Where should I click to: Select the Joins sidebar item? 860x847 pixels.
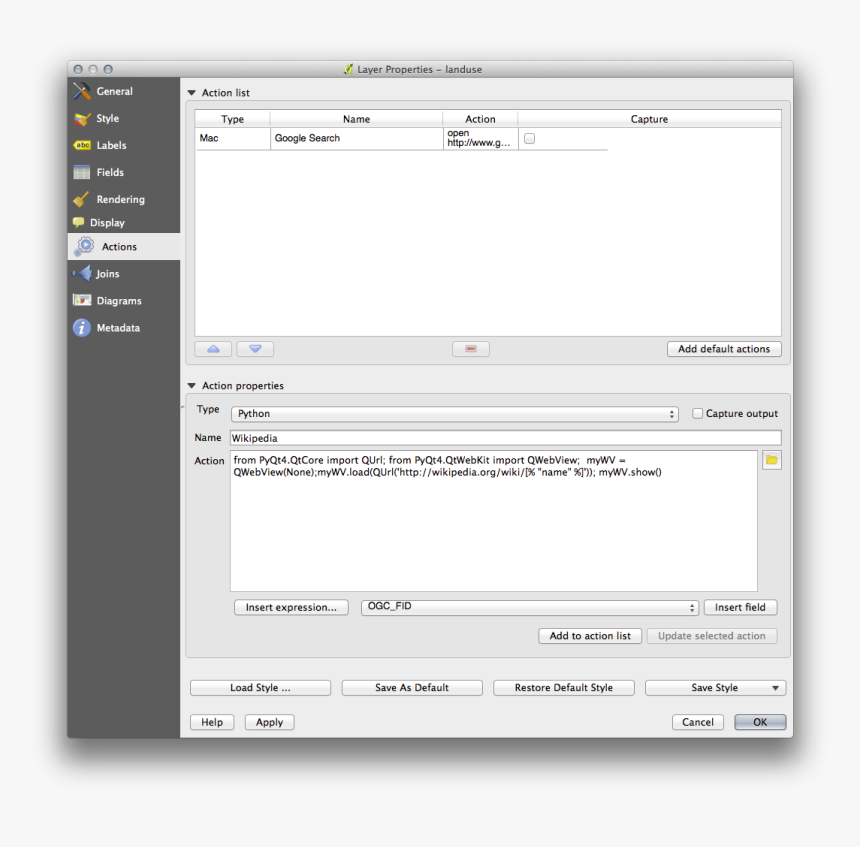(103, 273)
